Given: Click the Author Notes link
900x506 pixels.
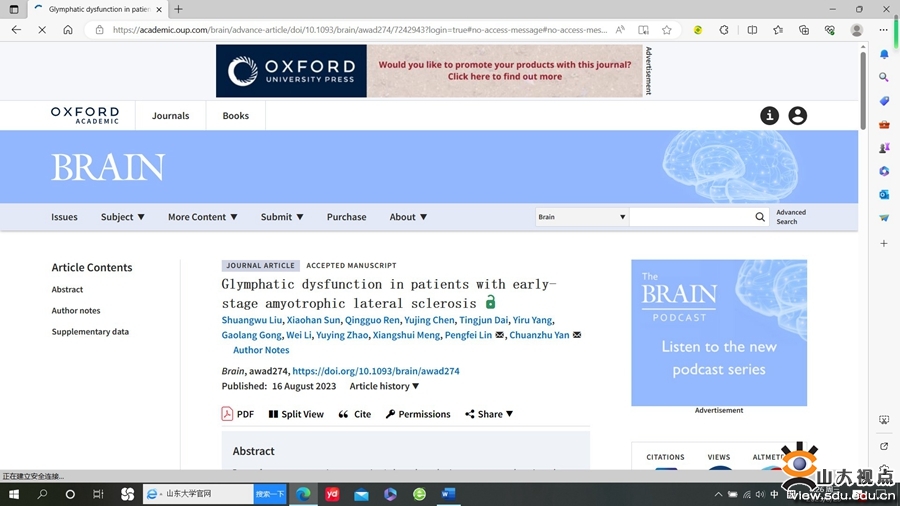Looking at the screenshot, I should 261,350.
